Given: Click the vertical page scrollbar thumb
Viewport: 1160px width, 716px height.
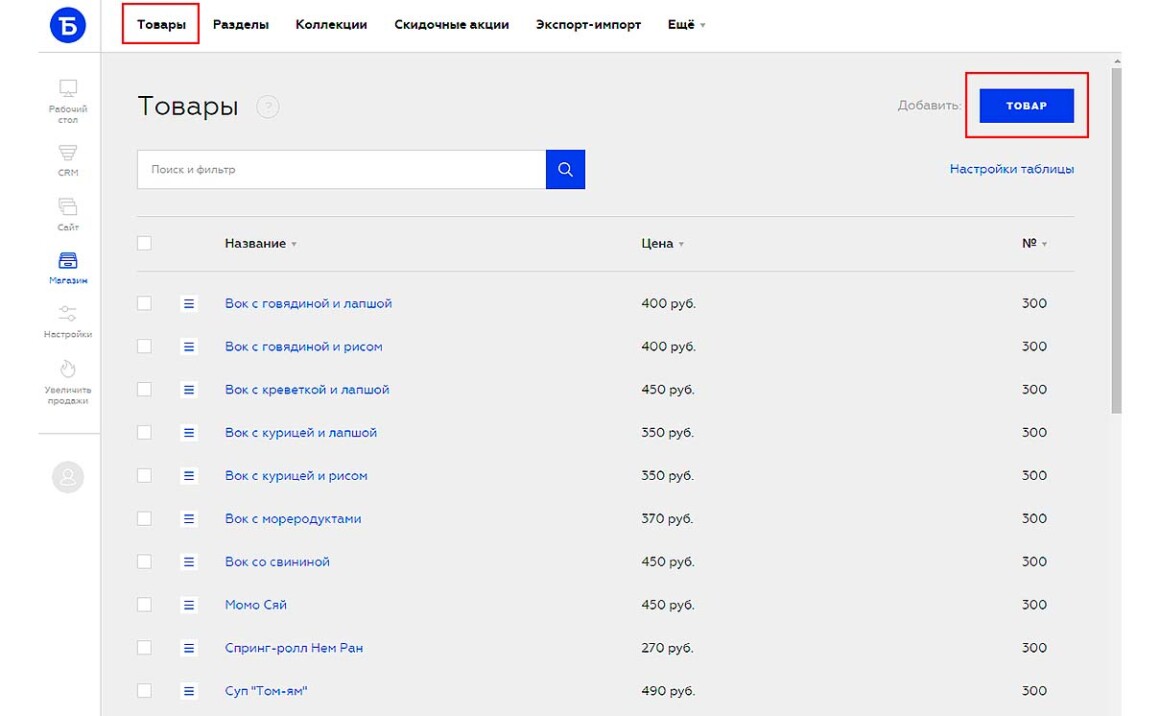Looking at the screenshot, I should [x=1116, y=240].
